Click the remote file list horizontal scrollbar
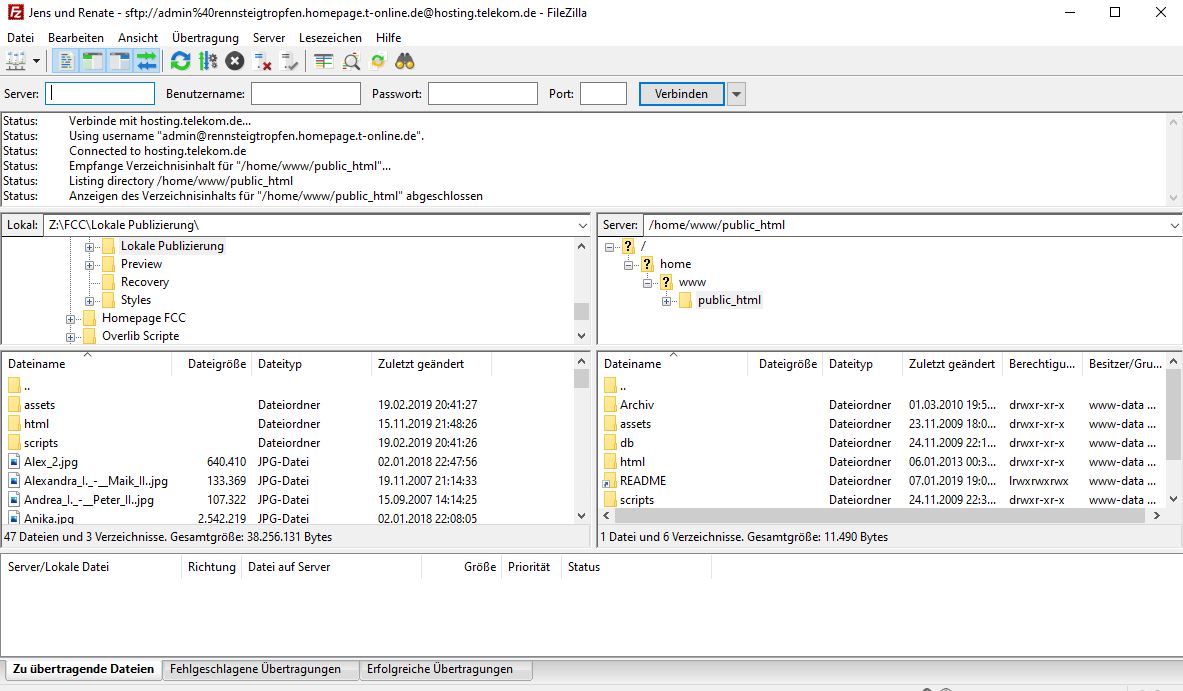The width and height of the screenshot is (1183, 691). tap(880, 516)
